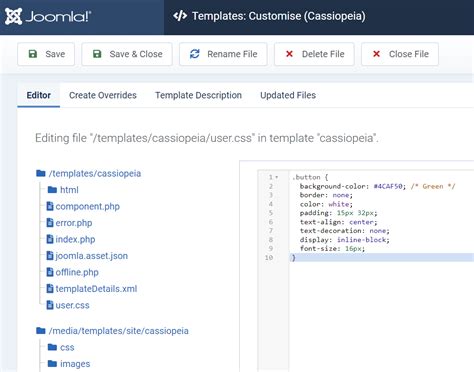
Task: Open the Template Description tab
Action: click(x=198, y=95)
